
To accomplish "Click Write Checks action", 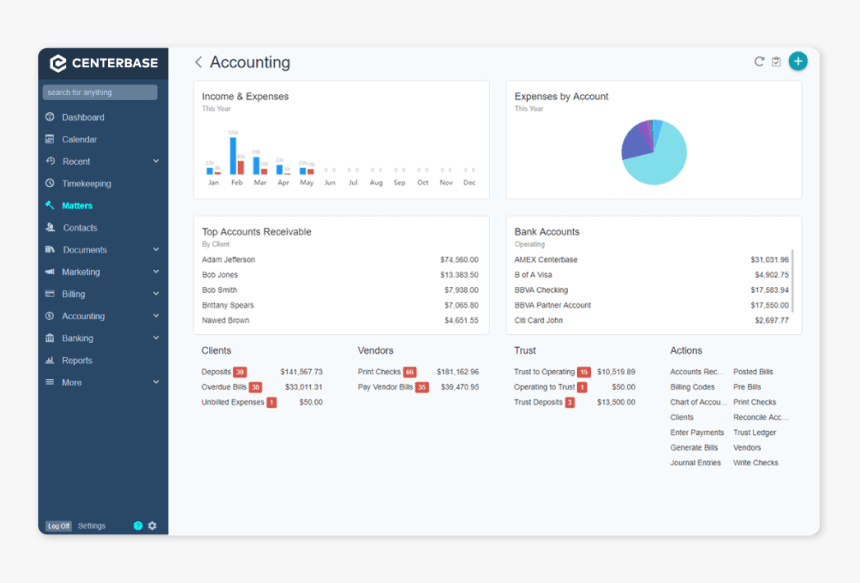I will click(x=756, y=463).
